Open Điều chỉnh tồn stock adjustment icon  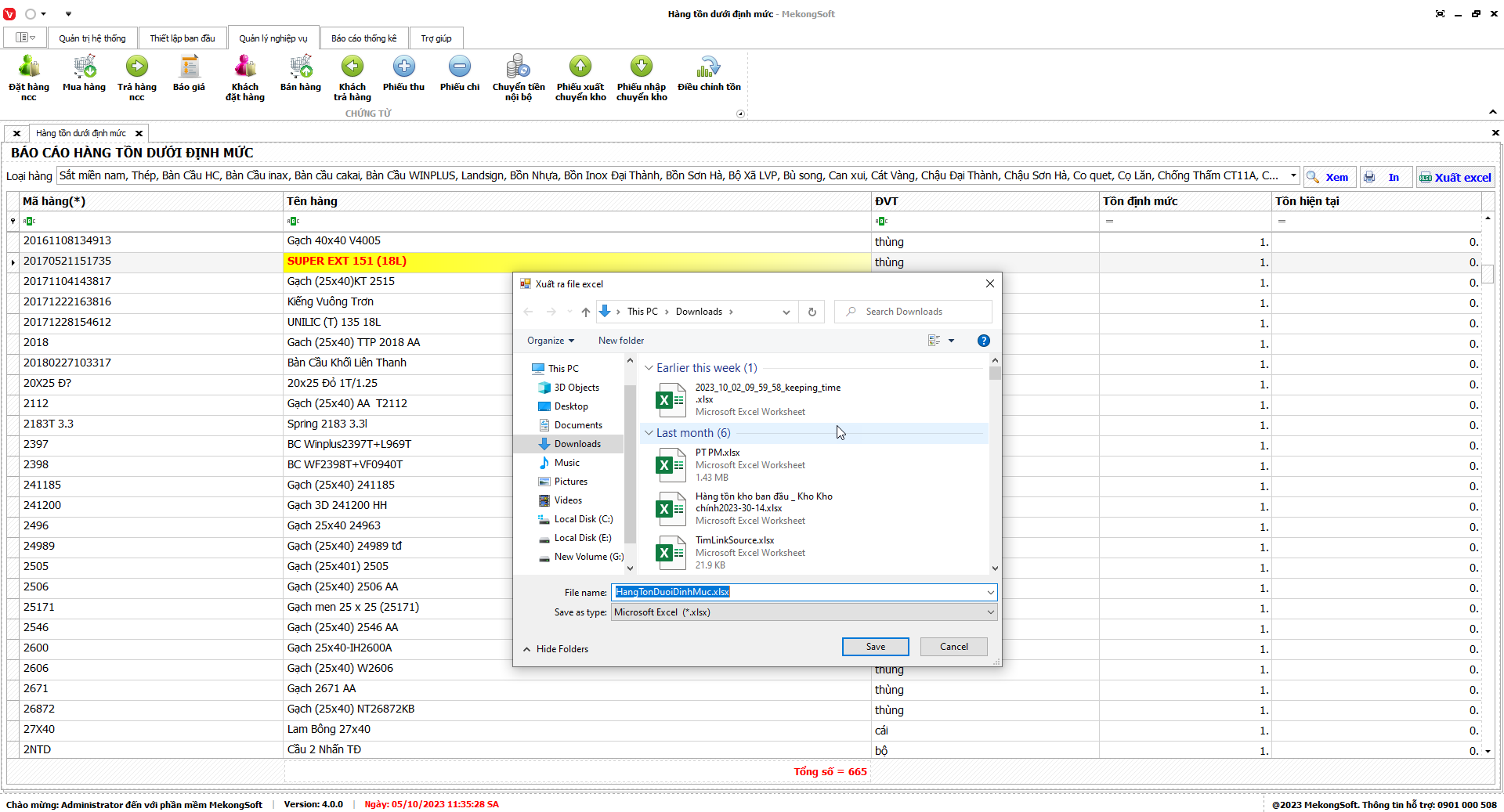click(709, 68)
